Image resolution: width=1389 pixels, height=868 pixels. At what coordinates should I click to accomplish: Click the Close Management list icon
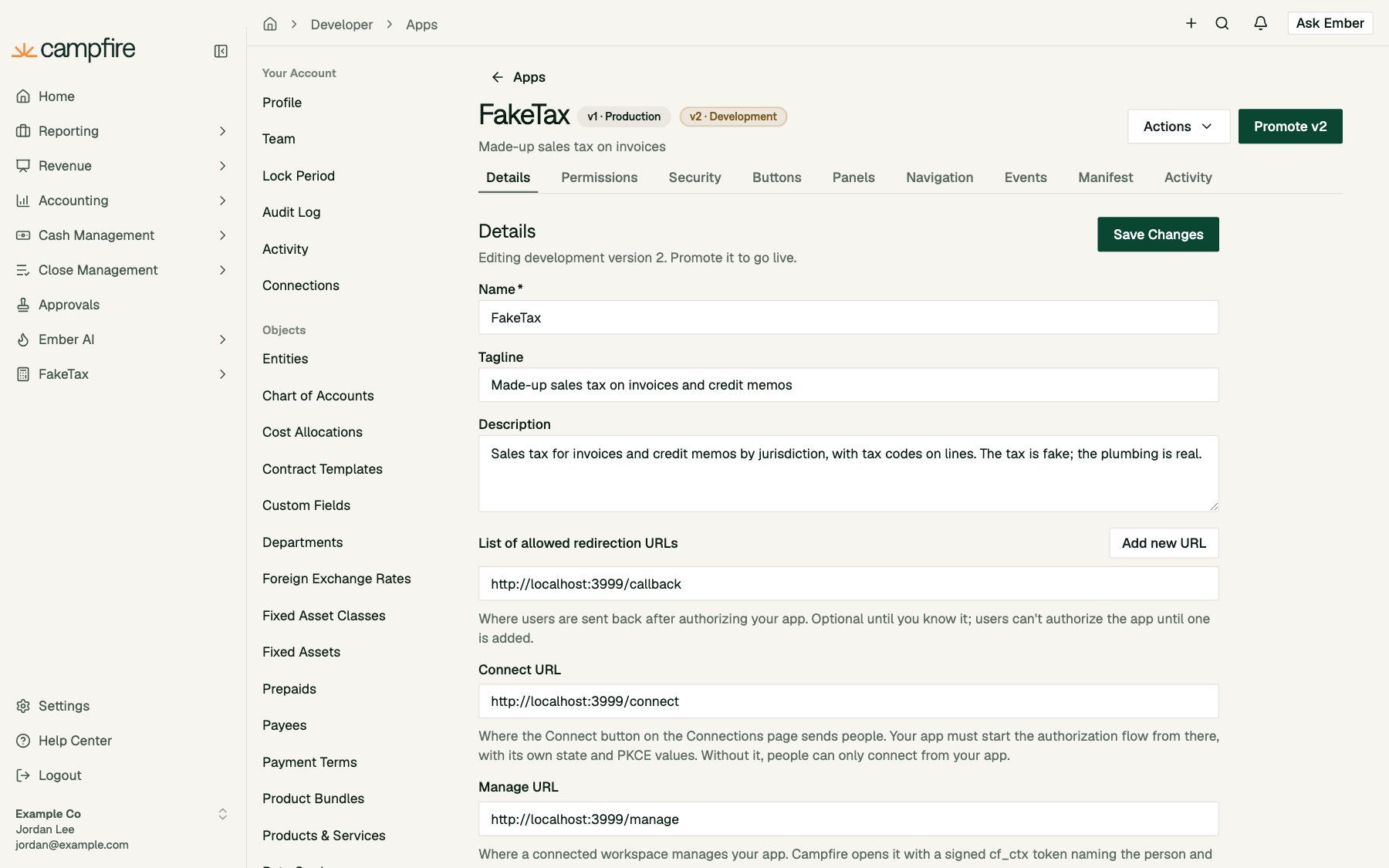click(x=23, y=270)
